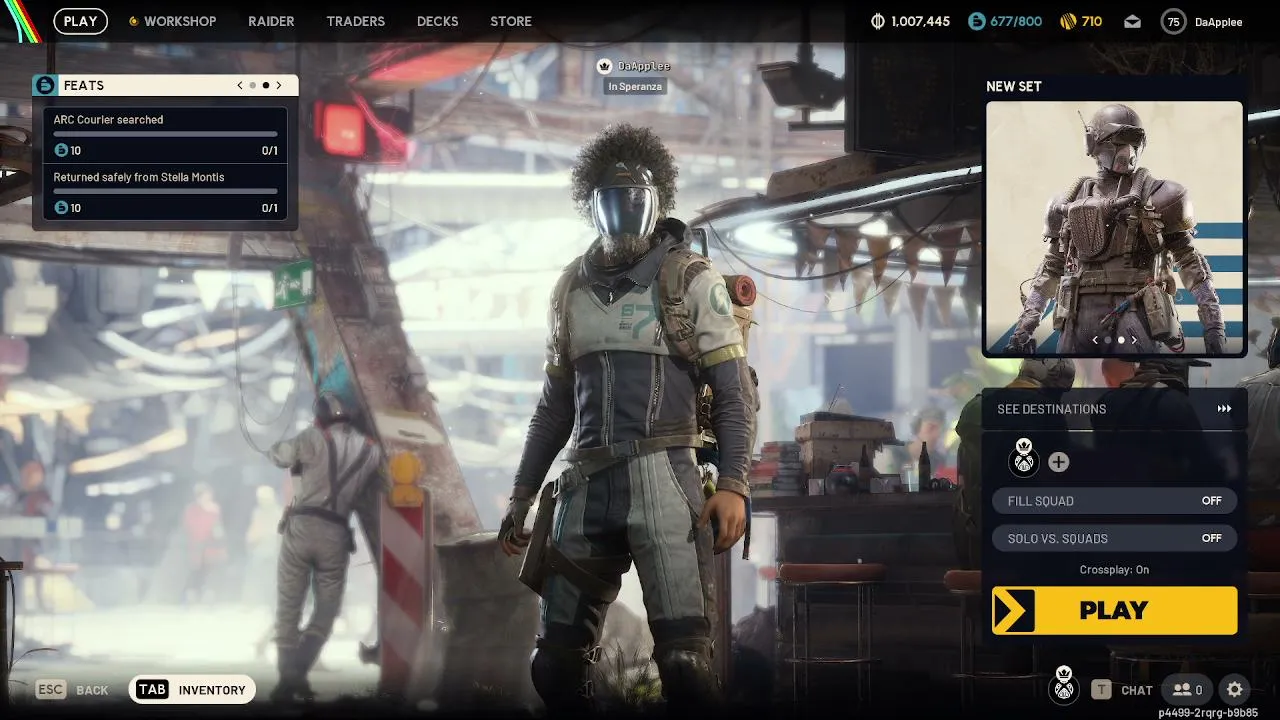The width and height of the screenshot is (1280, 720).
Task: Show previous New Set item arrow
Action: [1095, 340]
